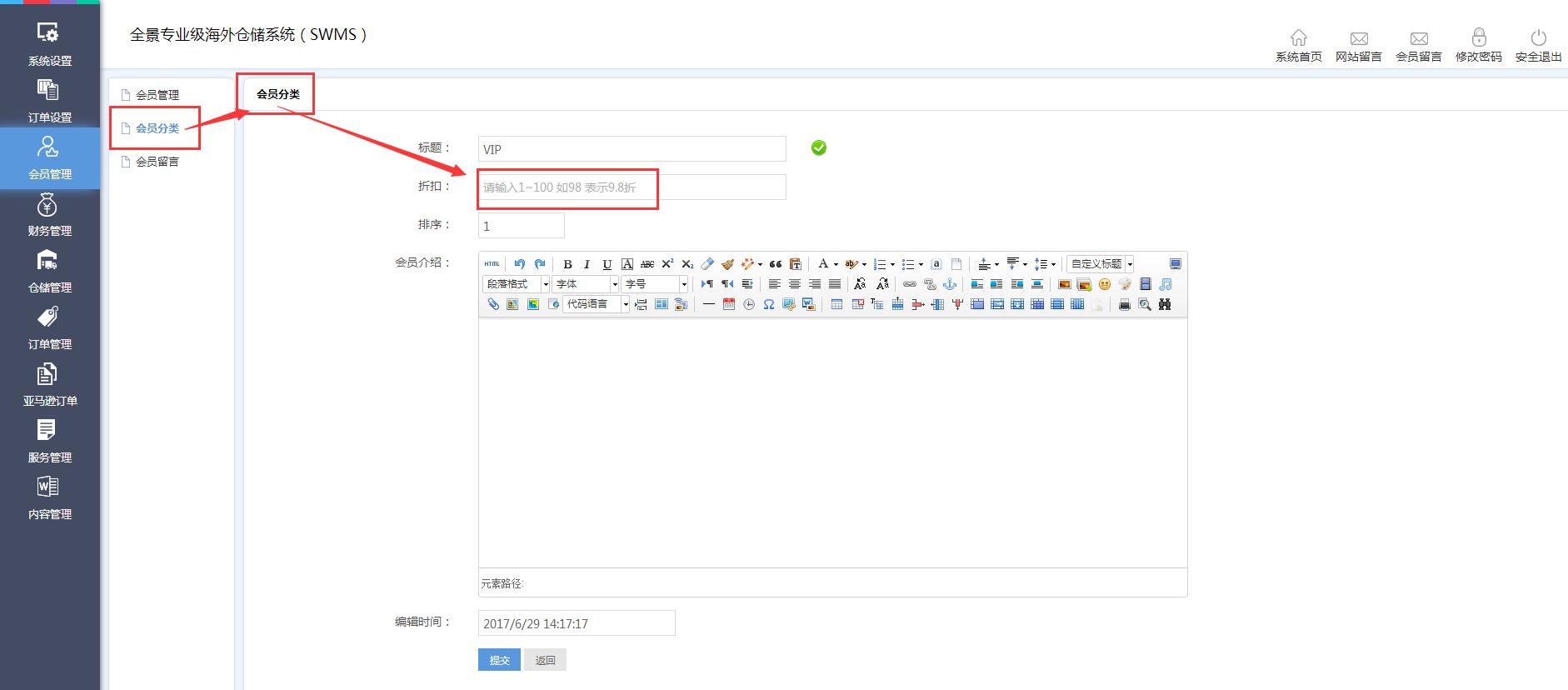Insert an emoticon with smiley icon
Viewport: 1568px width, 690px height.
pyautogui.click(x=1105, y=284)
